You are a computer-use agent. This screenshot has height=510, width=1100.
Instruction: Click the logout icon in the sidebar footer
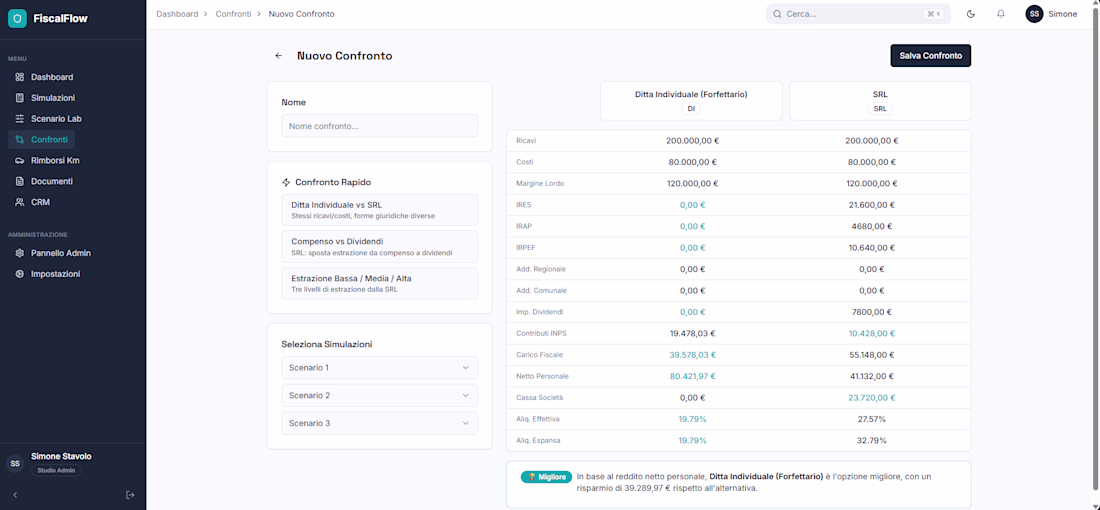(x=130, y=495)
